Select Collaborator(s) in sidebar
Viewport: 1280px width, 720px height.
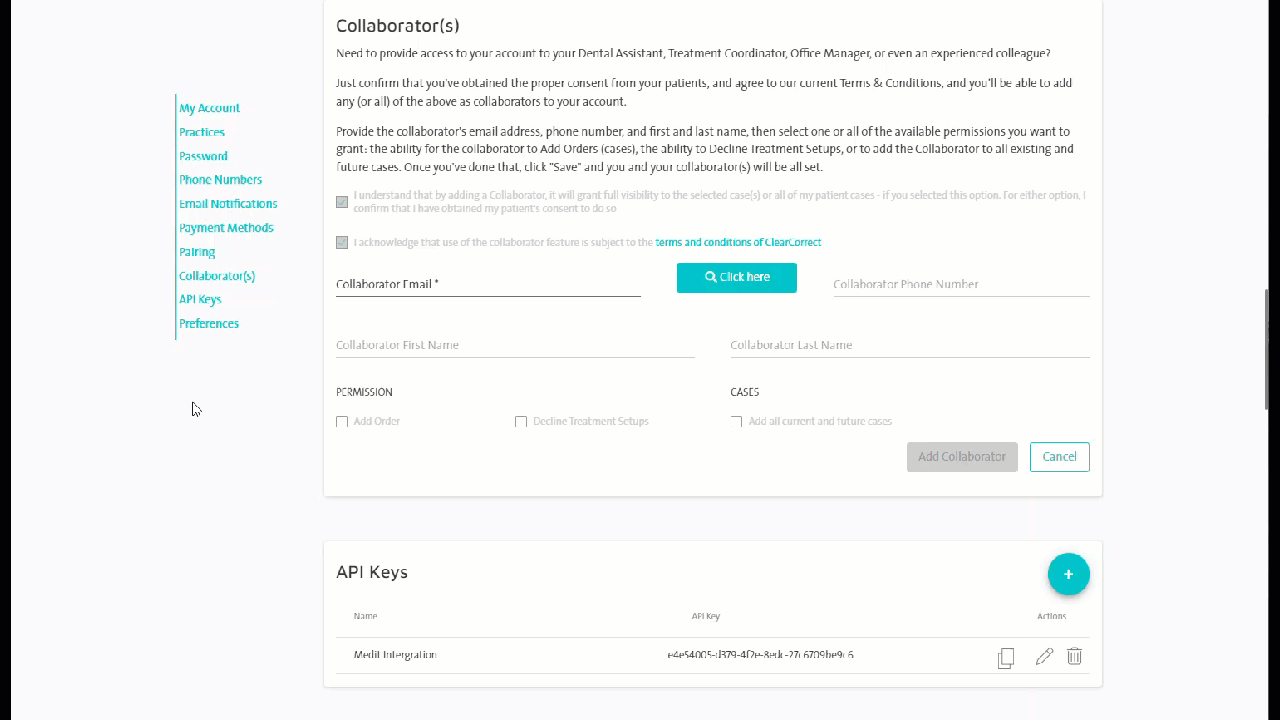(x=217, y=276)
